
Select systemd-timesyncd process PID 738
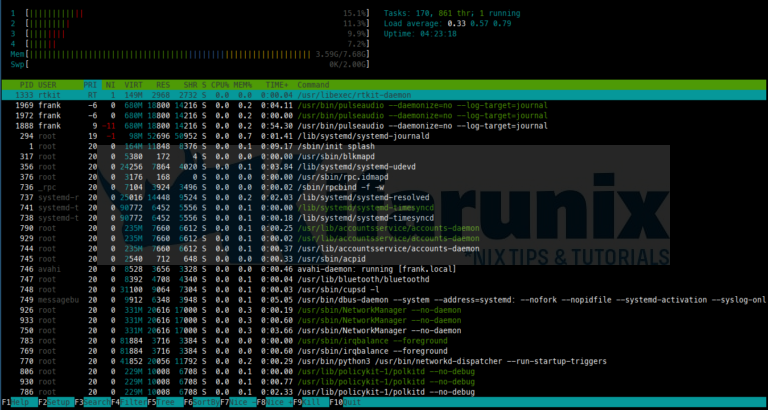click(384, 218)
